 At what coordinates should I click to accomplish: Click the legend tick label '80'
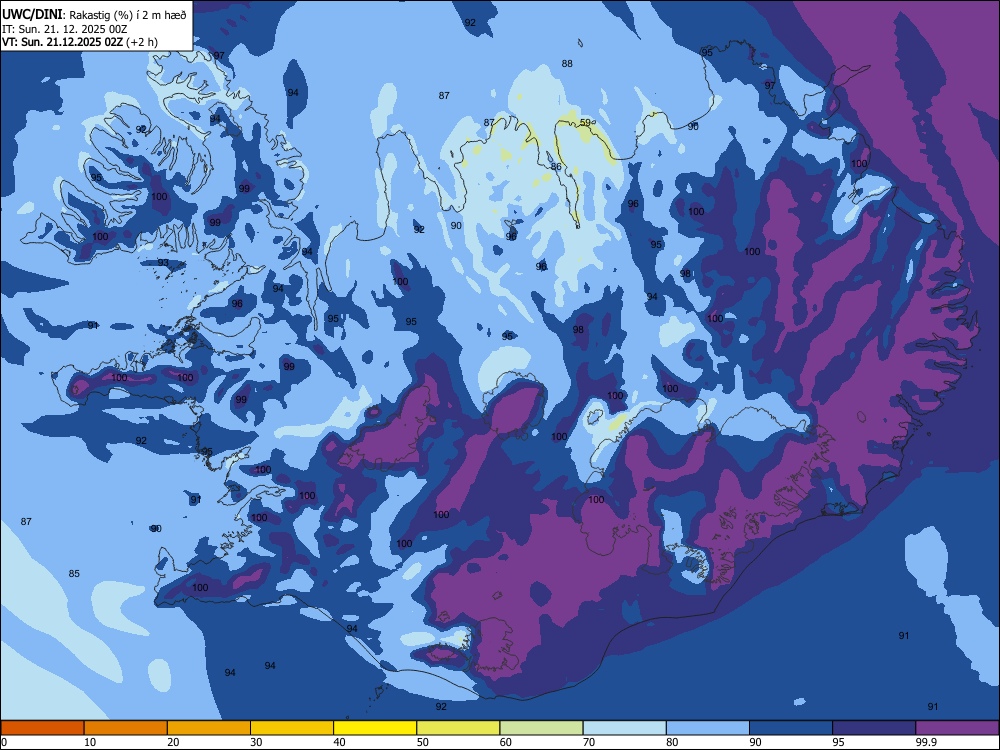coord(672,742)
